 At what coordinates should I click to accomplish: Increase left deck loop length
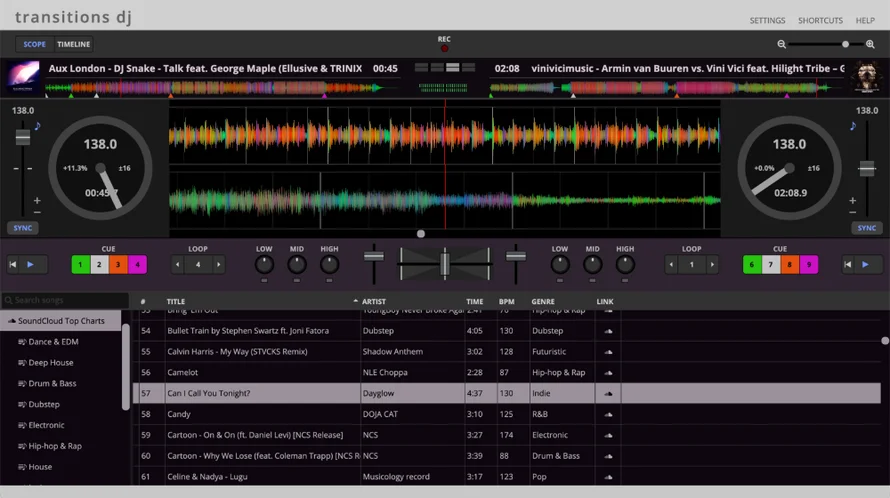coord(219,264)
